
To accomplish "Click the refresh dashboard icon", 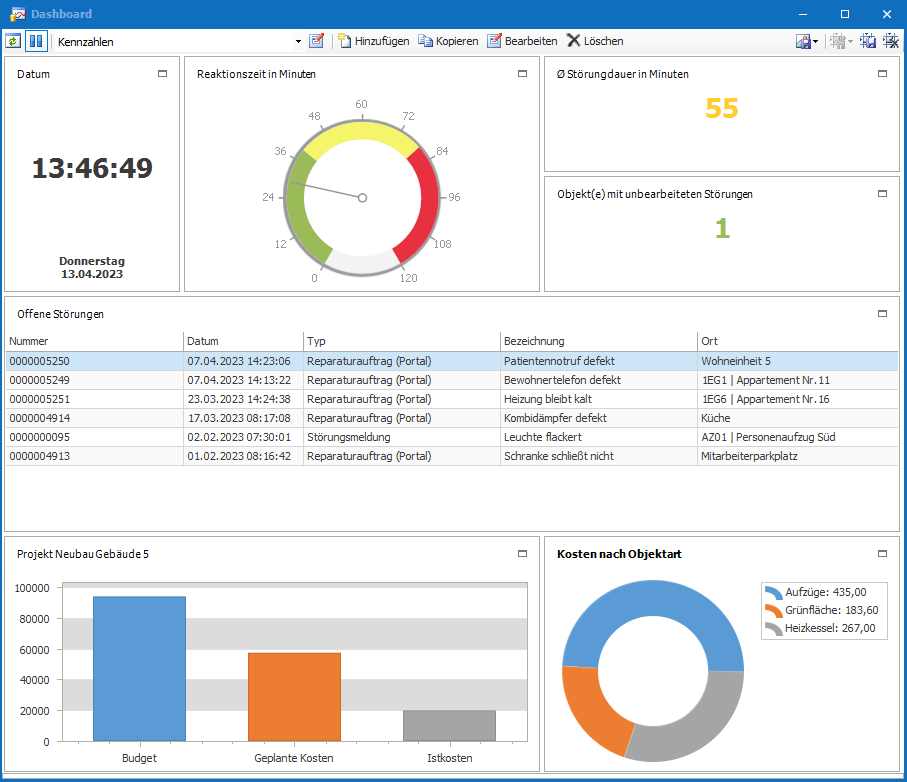I will [13, 41].
